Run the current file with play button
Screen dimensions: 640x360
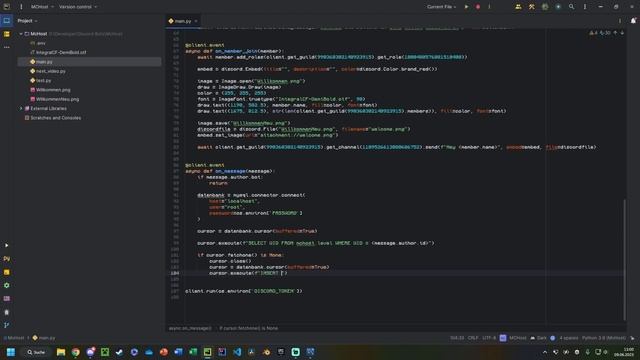tap(467, 7)
